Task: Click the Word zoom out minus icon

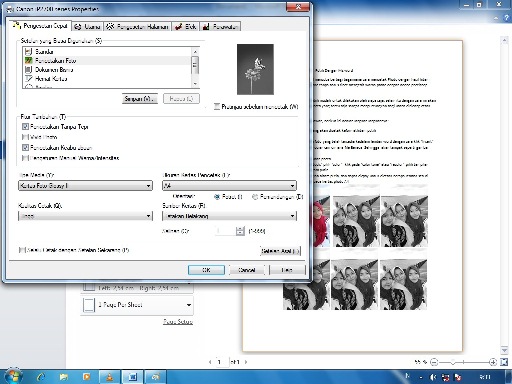Action: pyautogui.click(x=434, y=362)
